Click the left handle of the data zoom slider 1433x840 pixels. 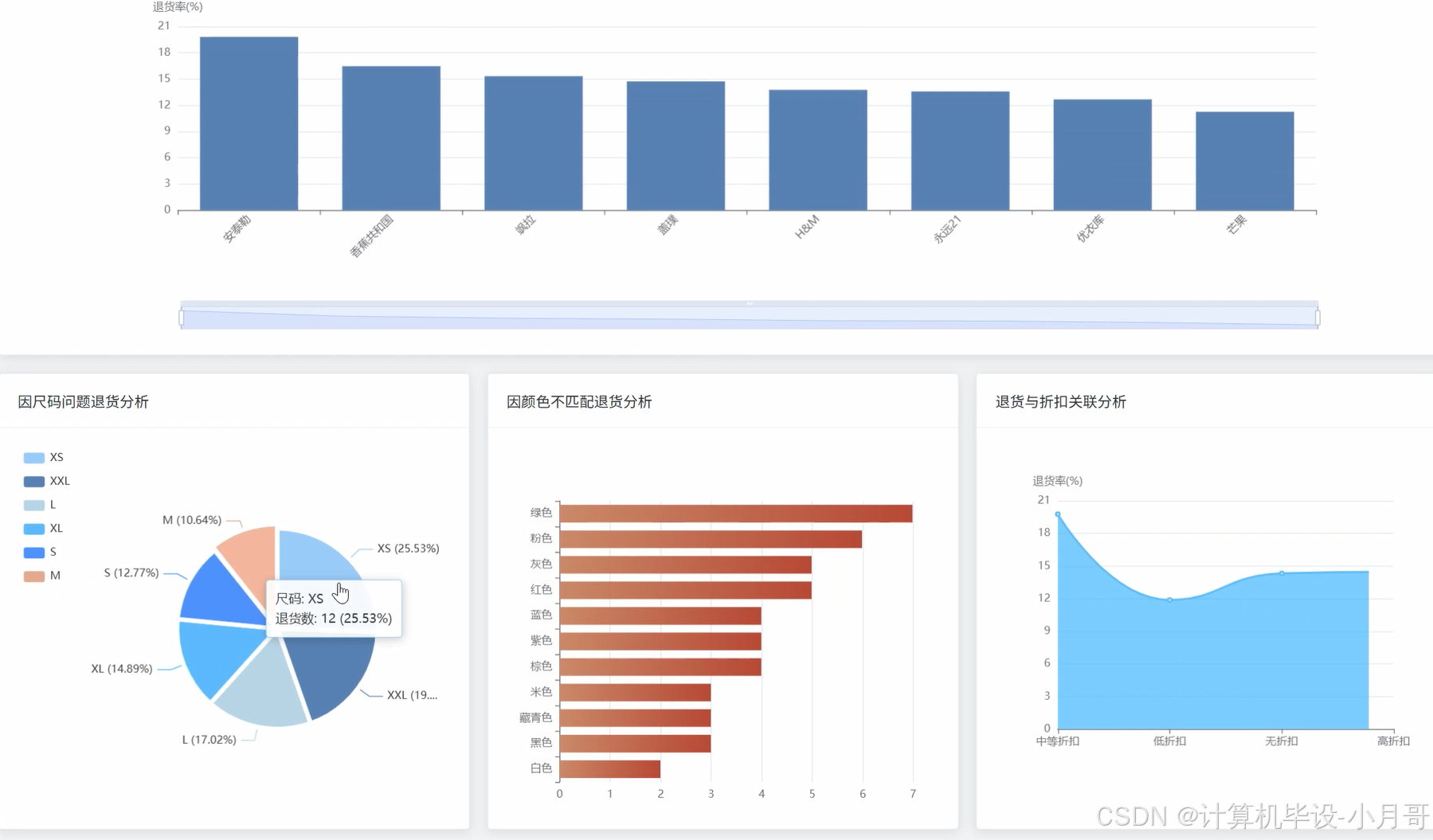(x=182, y=318)
